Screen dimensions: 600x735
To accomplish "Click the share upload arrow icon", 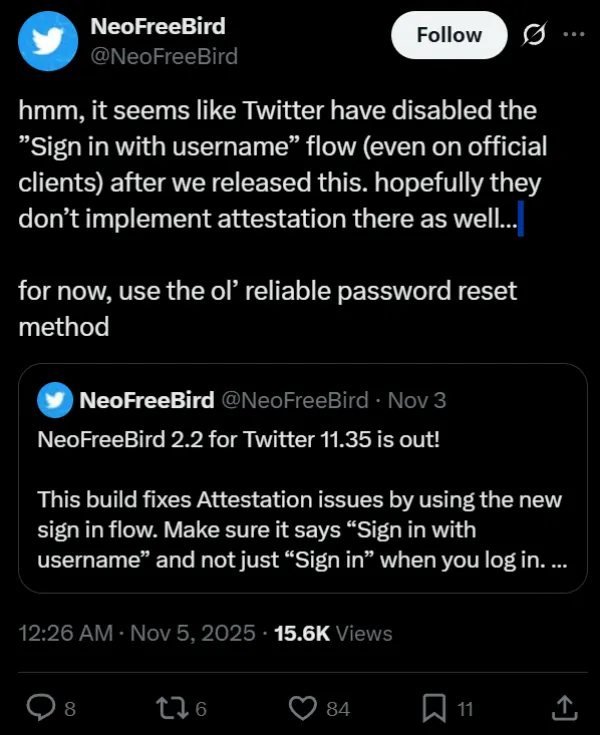I will pyautogui.click(x=564, y=707).
